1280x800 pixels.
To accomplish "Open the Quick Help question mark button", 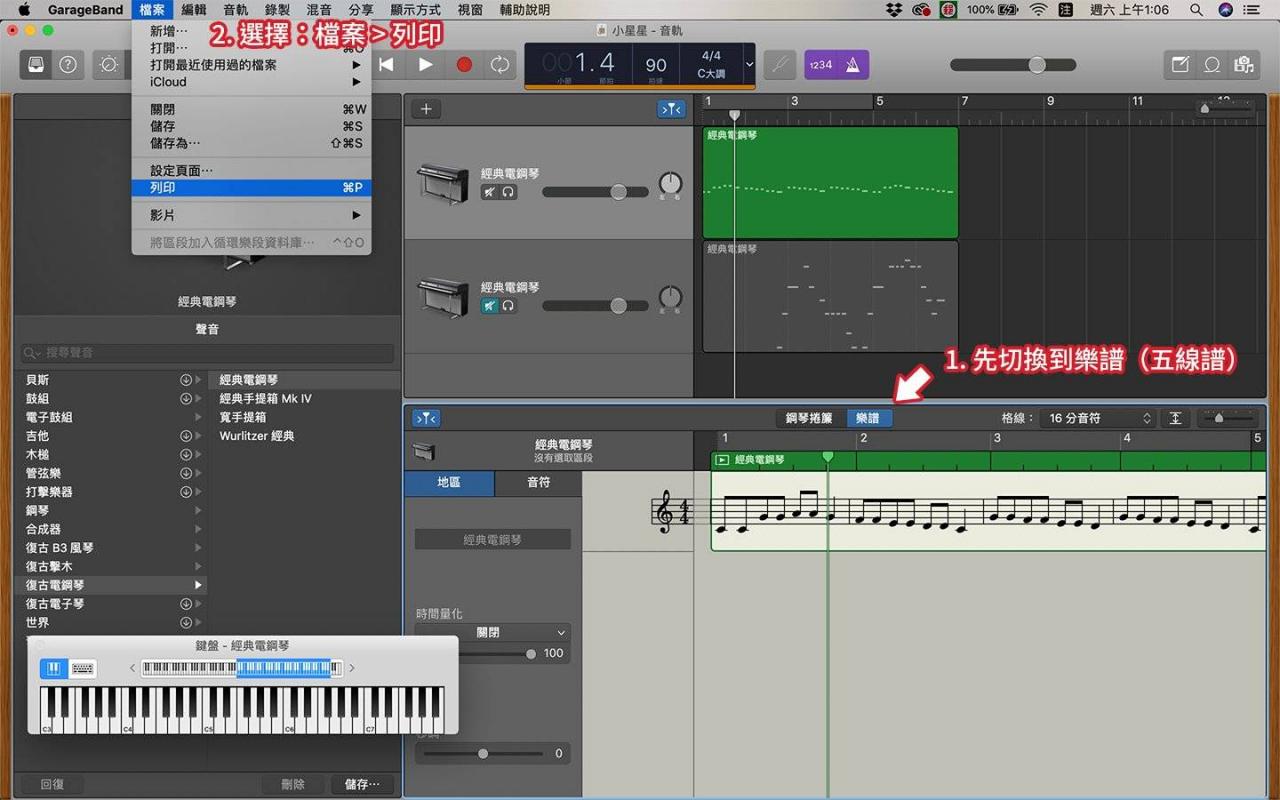I will point(67,64).
